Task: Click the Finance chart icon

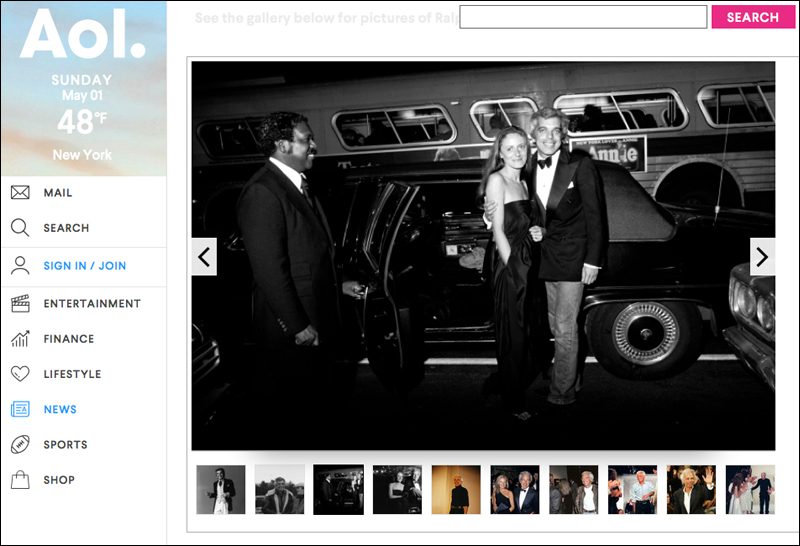Action: [20, 339]
